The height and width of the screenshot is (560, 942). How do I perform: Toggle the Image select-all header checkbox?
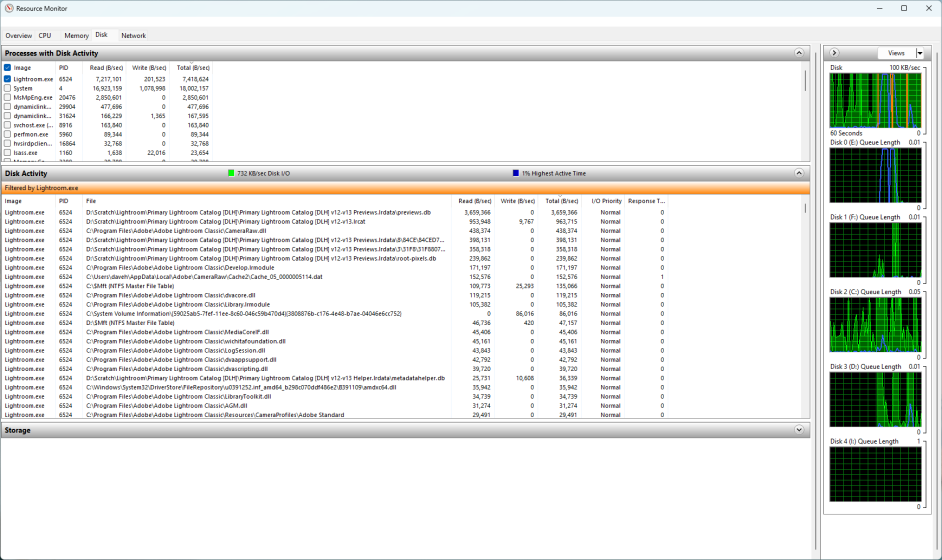7,68
